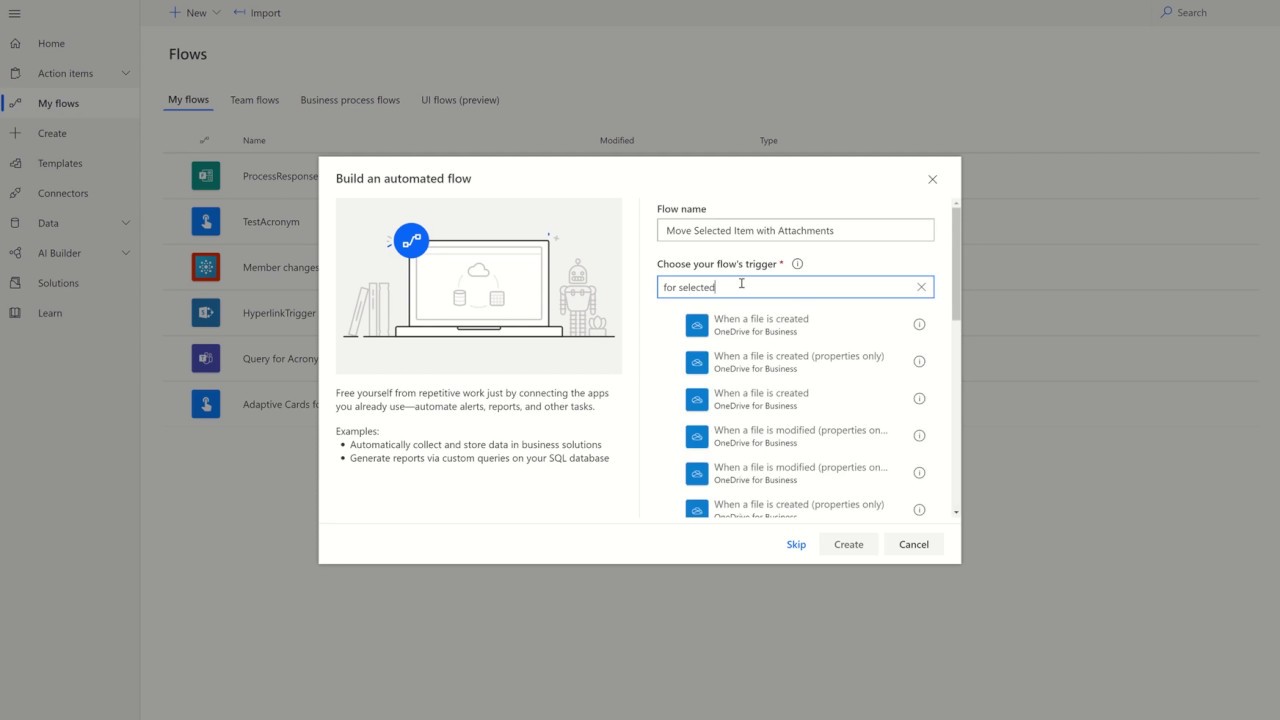Open the HyperlinkTrigger flow
Screen dimensions: 1280x720
[x=279, y=313]
